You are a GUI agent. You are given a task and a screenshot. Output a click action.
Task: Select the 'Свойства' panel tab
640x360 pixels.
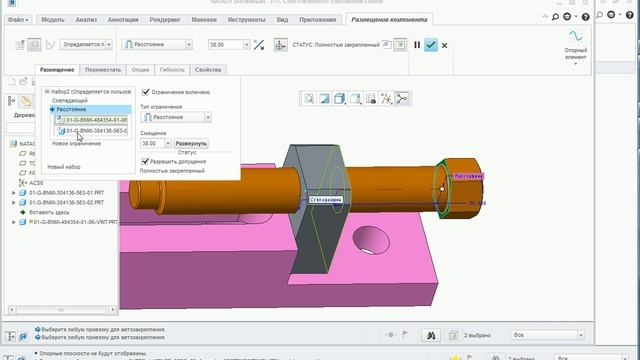click(x=208, y=70)
